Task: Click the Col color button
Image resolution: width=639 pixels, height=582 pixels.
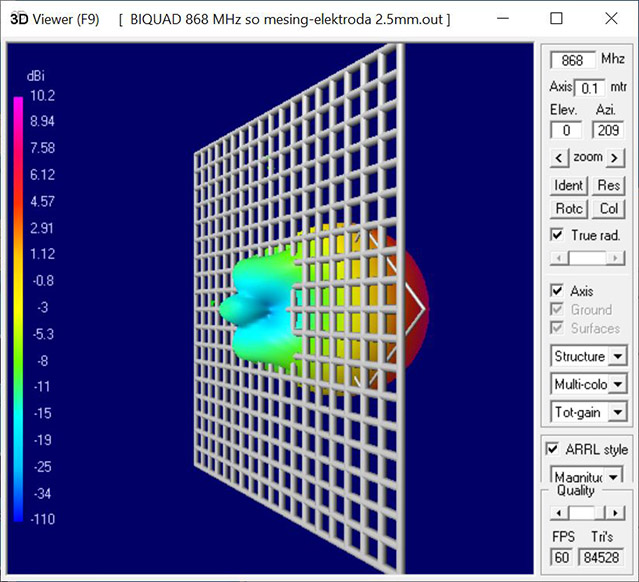Action: [x=608, y=209]
